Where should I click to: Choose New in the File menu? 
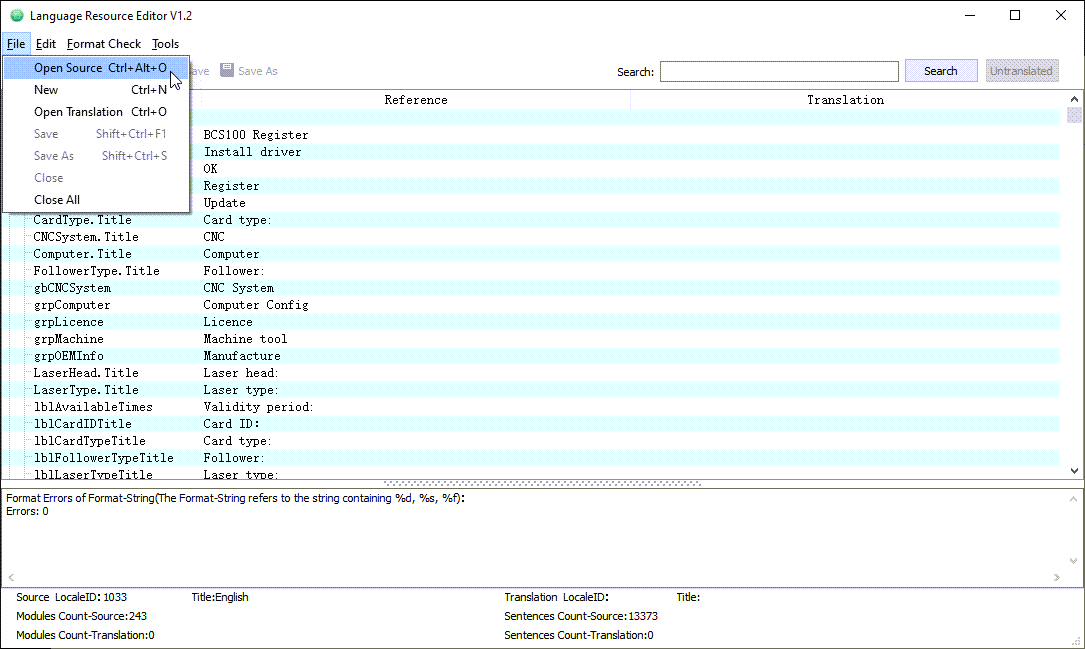tap(95, 90)
